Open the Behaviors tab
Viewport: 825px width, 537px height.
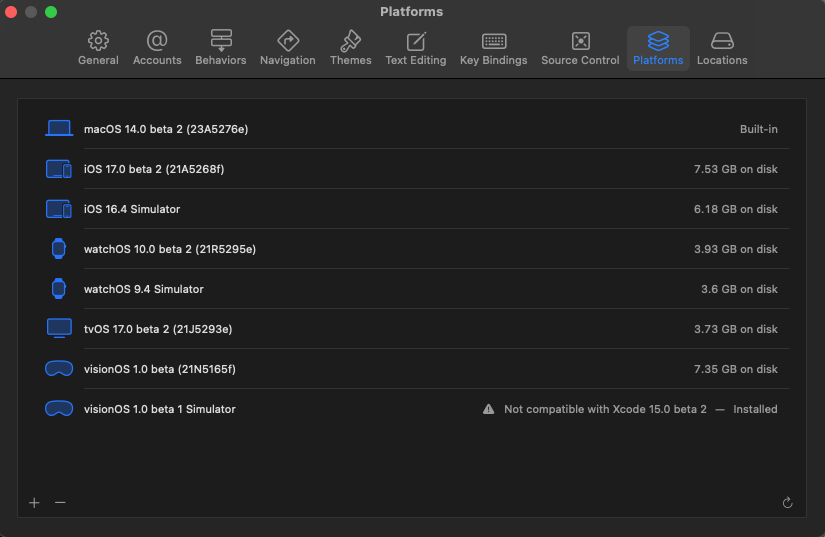(220, 48)
